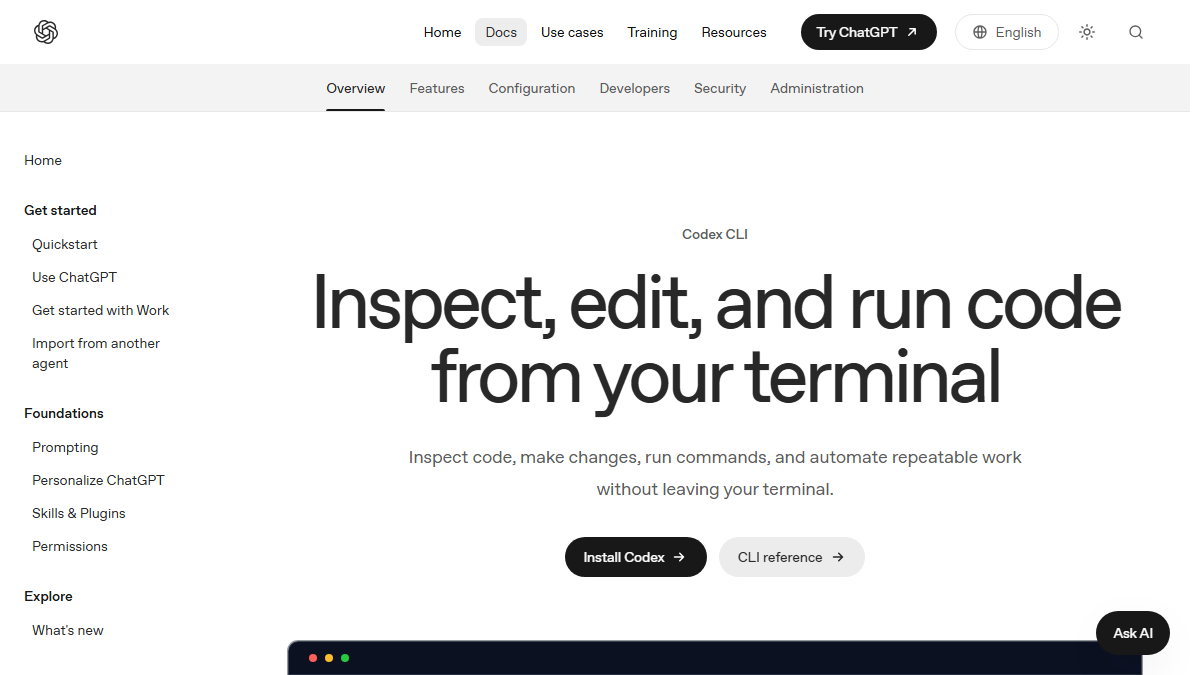Image resolution: width=1200 pixels, height=675 pixels.
Task: Toggle the light/dark theme sun icon
Action: pos(1087,32)
